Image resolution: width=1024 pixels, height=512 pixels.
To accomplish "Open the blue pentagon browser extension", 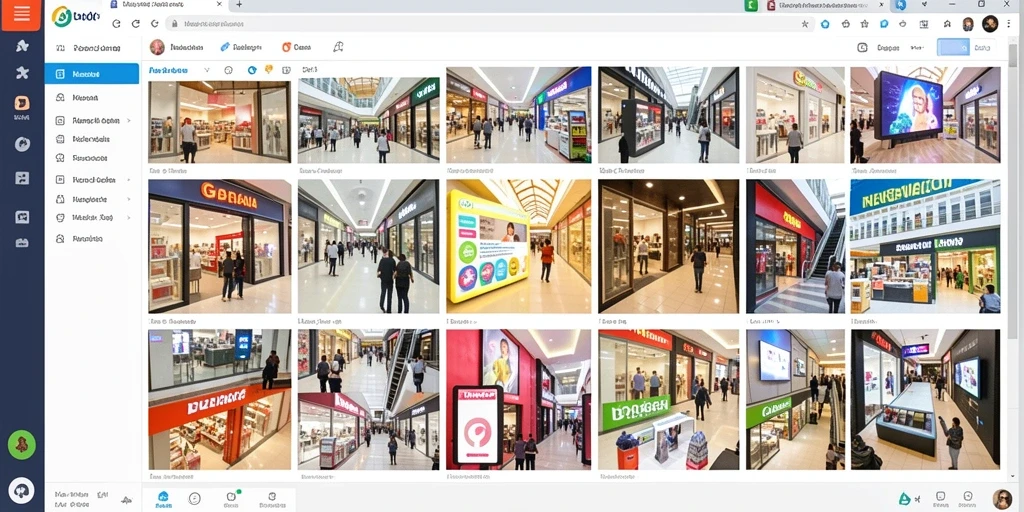I will [825, 24].
